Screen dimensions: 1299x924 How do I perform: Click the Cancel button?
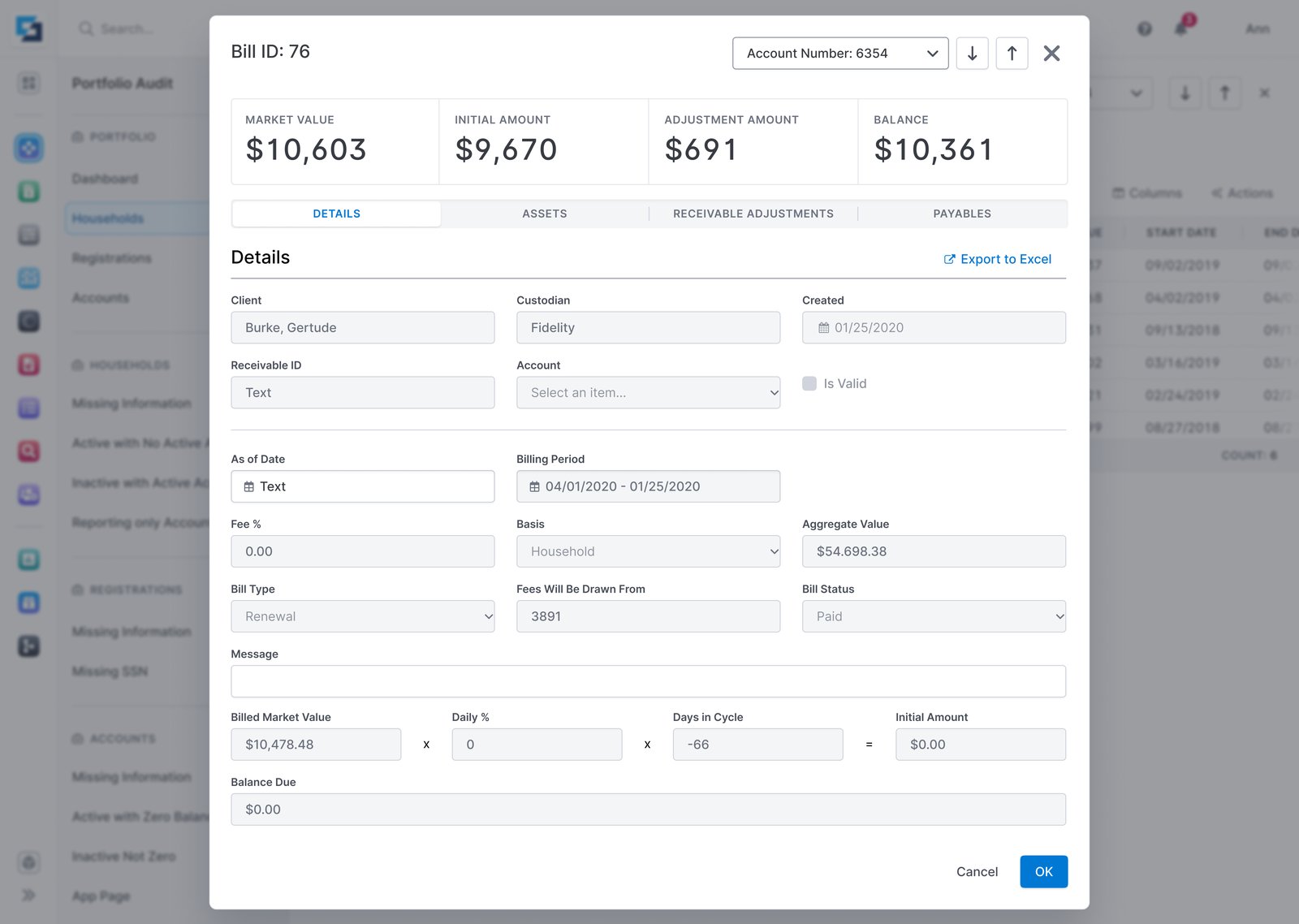977,871
